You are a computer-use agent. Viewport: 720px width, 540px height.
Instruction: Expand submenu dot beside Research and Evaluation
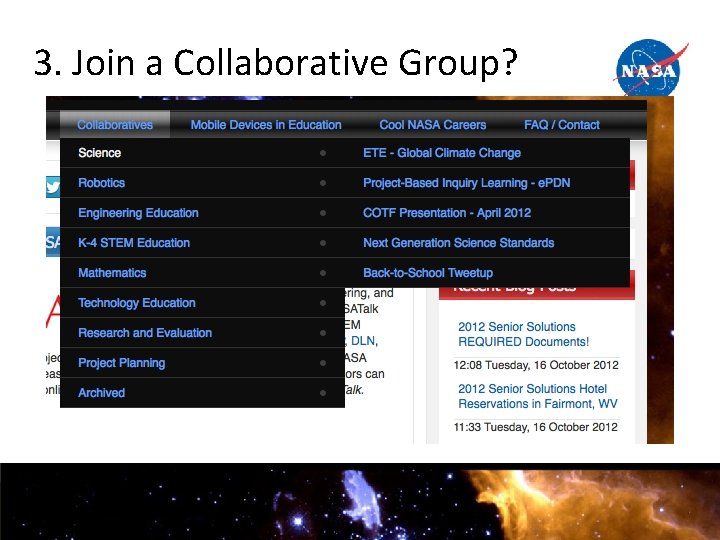(x=323, y=333)
